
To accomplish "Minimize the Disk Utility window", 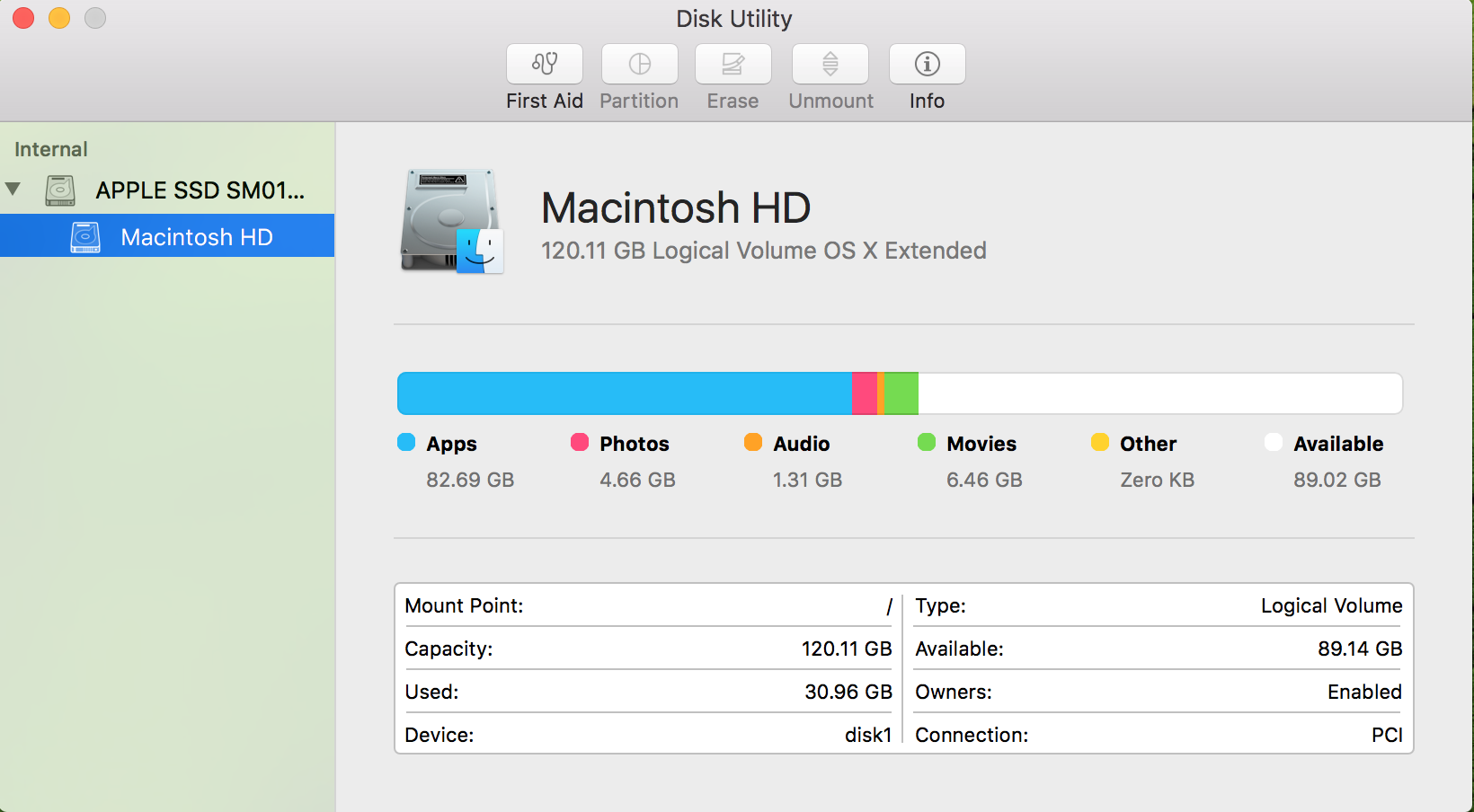I will pos(59,18).
